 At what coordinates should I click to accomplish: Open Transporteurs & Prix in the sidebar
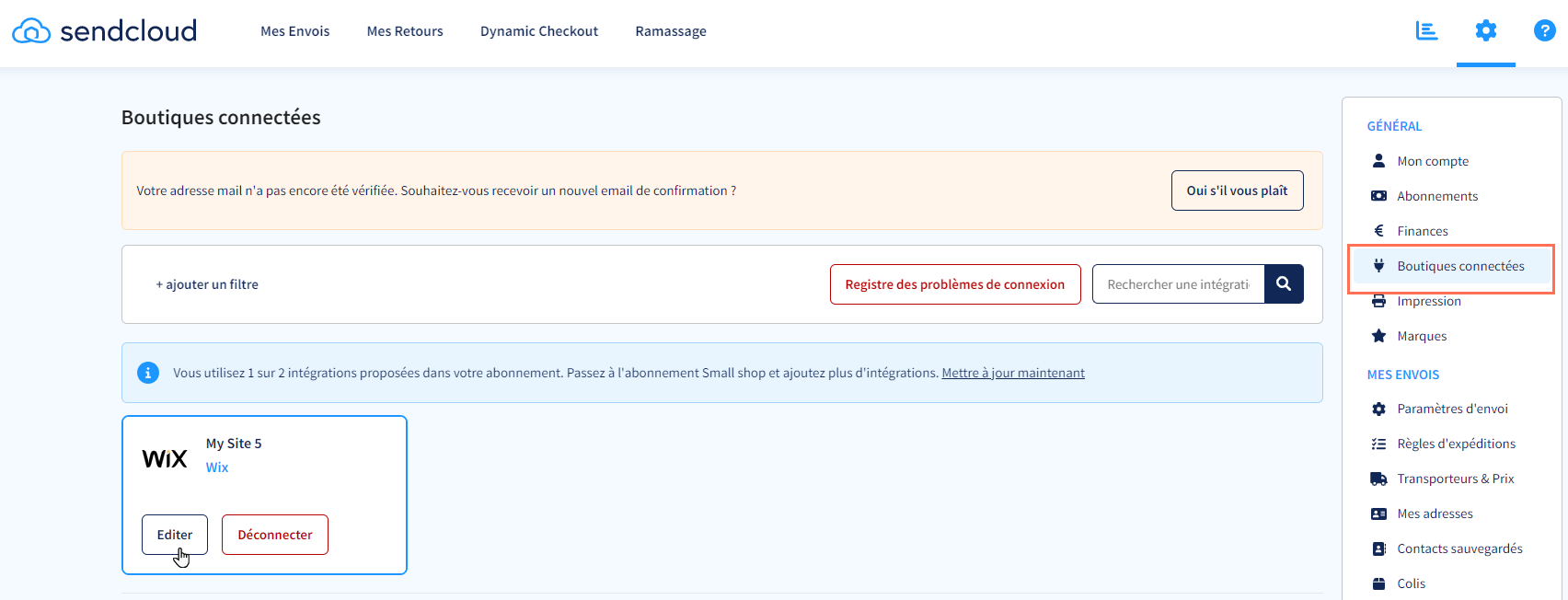[x=1455, y=479]
